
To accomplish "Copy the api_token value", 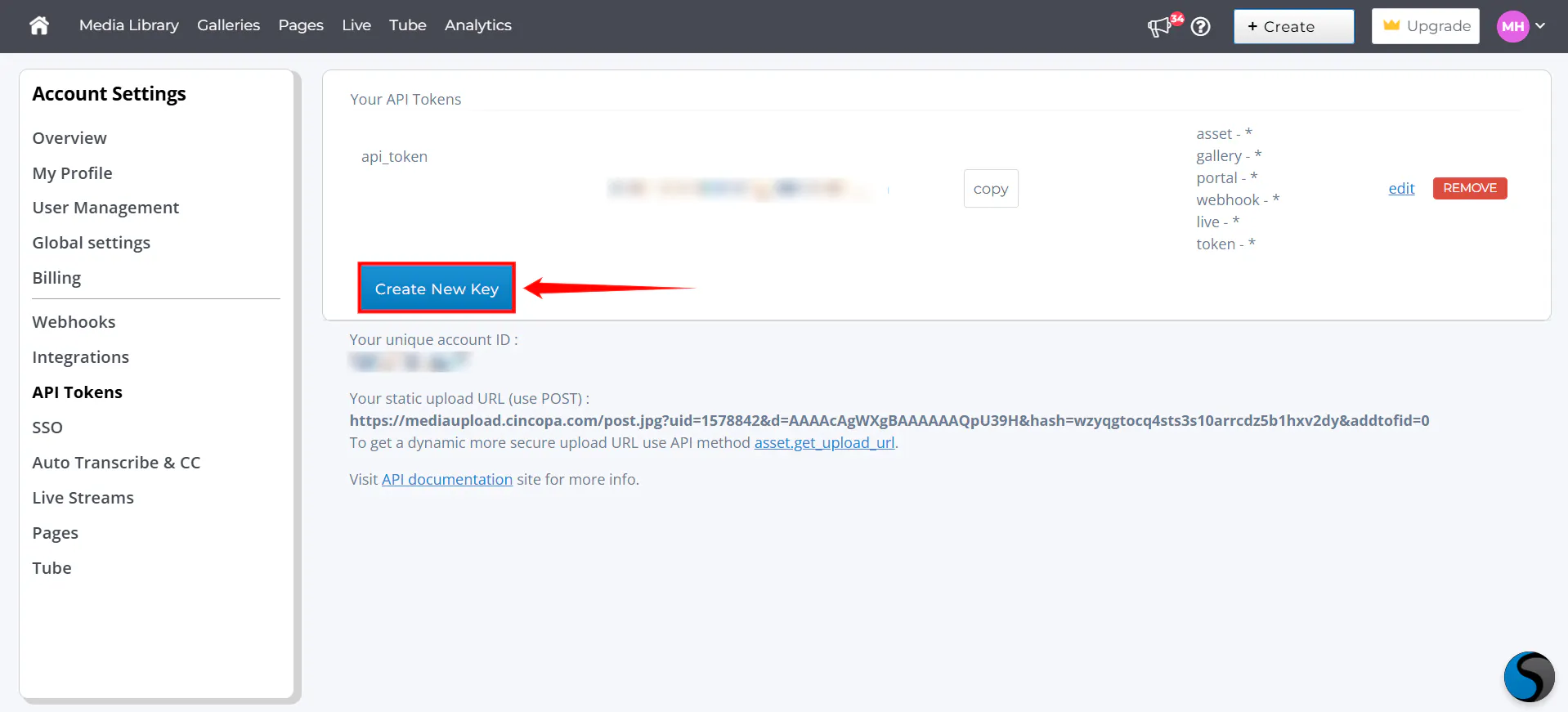I will pyautogui.click(x=991, y=189).
